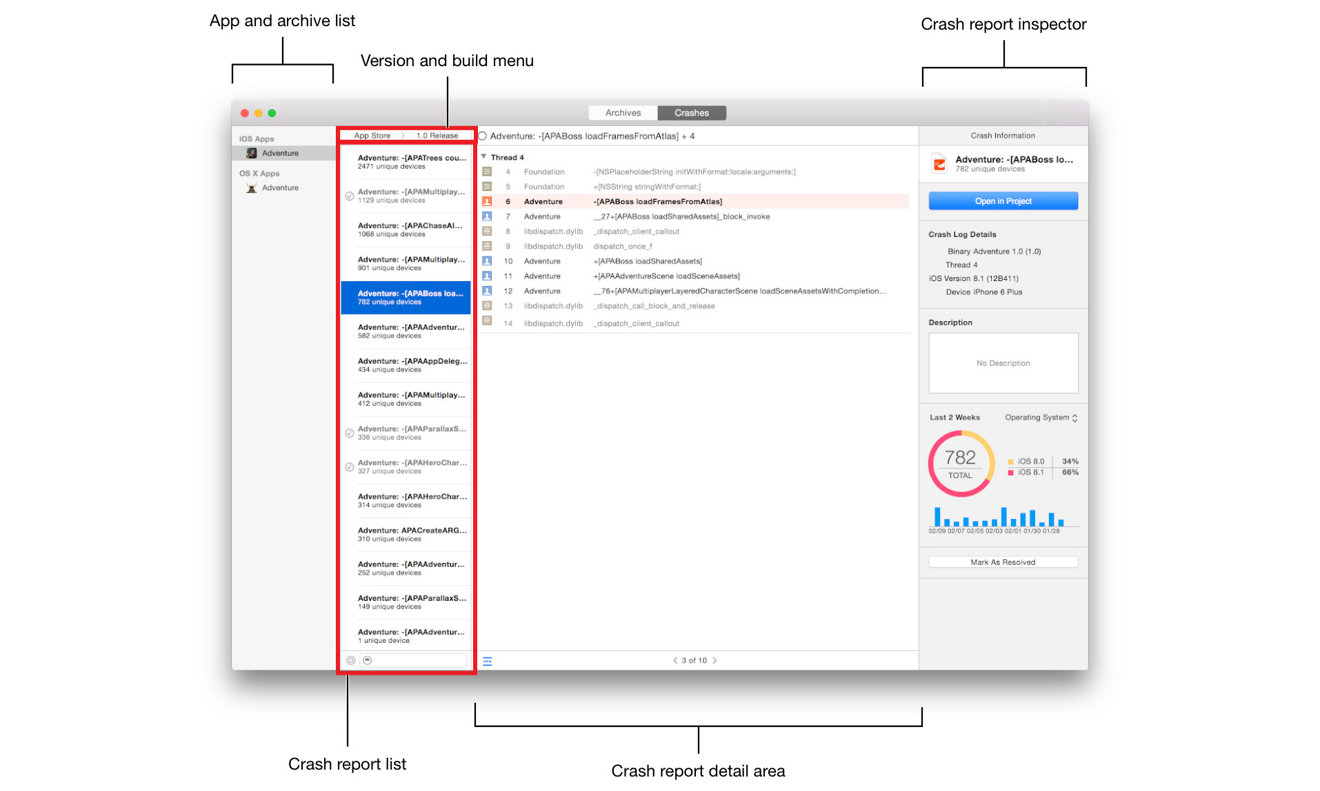Switch to the Archives tab
The image size is (1320, 791).
point(623,113)
